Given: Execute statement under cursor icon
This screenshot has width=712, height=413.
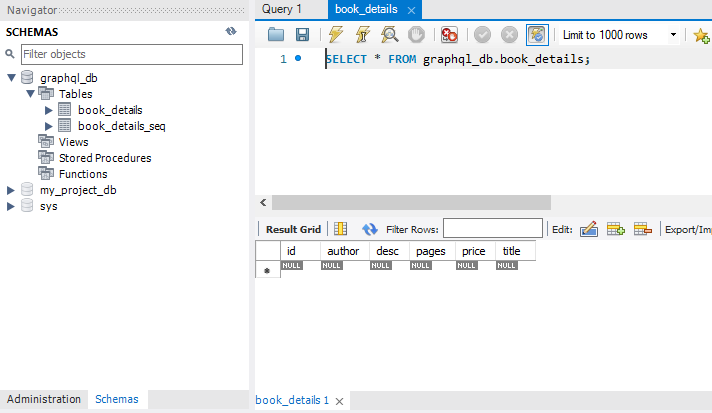Looking at the screenshot, I should [x=362, y=34].
